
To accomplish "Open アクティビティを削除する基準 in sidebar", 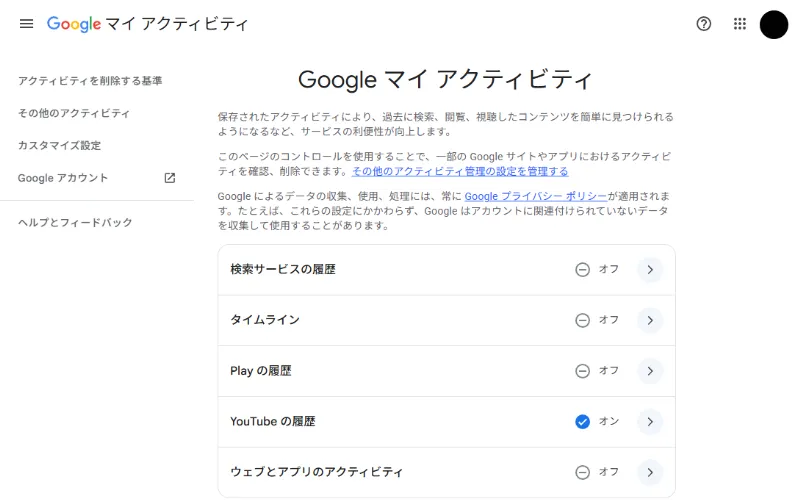I will (90, 81).
